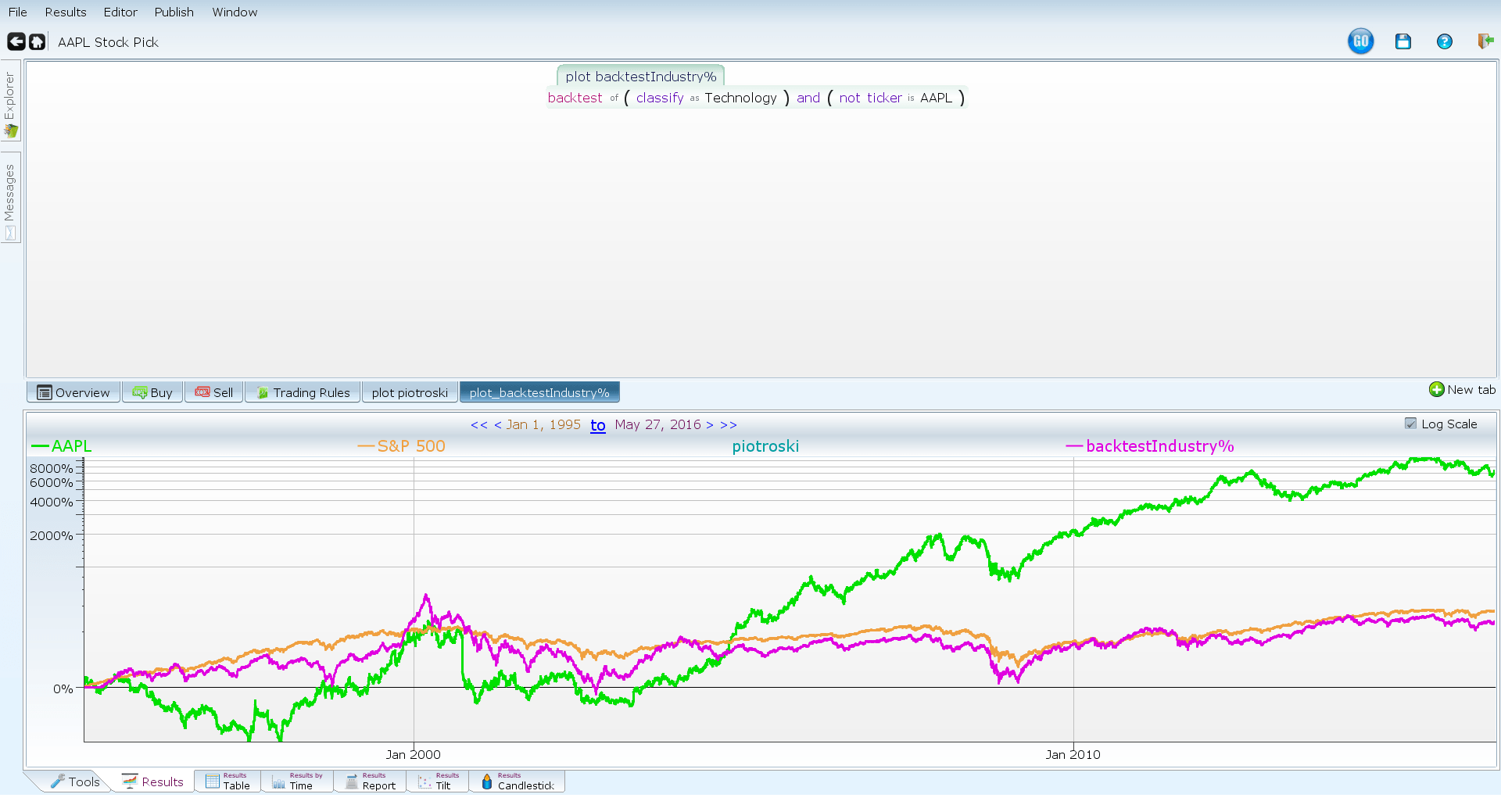Step back one period with < link
The width and height of the screenshot is (1501, 812).
click(498, 424)
